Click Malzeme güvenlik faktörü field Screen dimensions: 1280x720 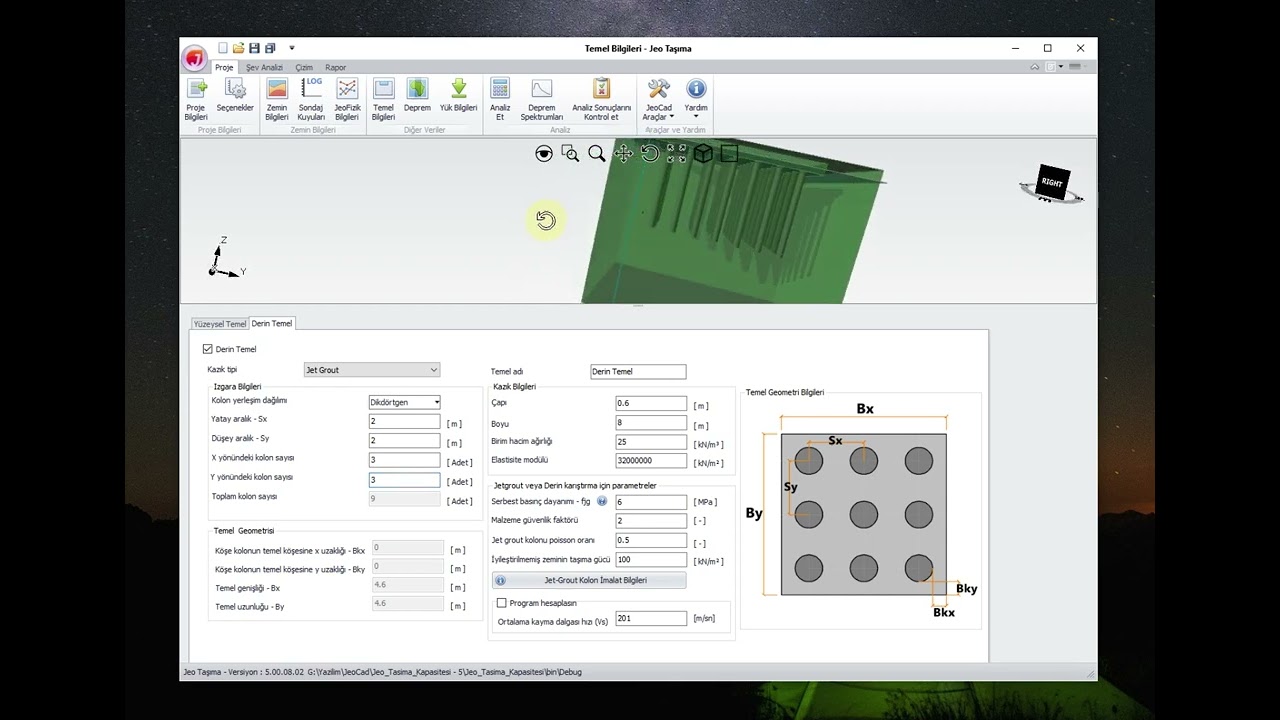pyautogui.click(x=651, y=521)
